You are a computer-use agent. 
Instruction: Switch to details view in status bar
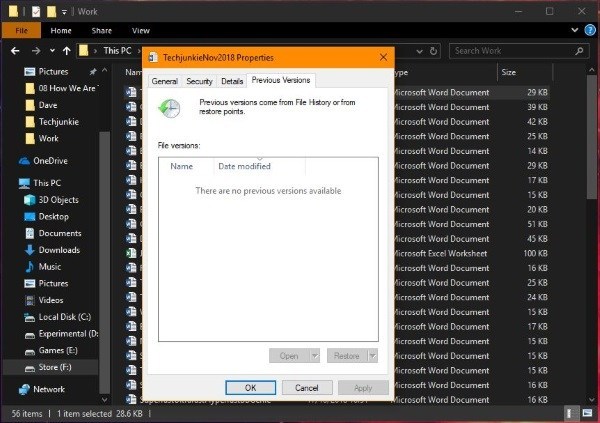tap(570, 413)
